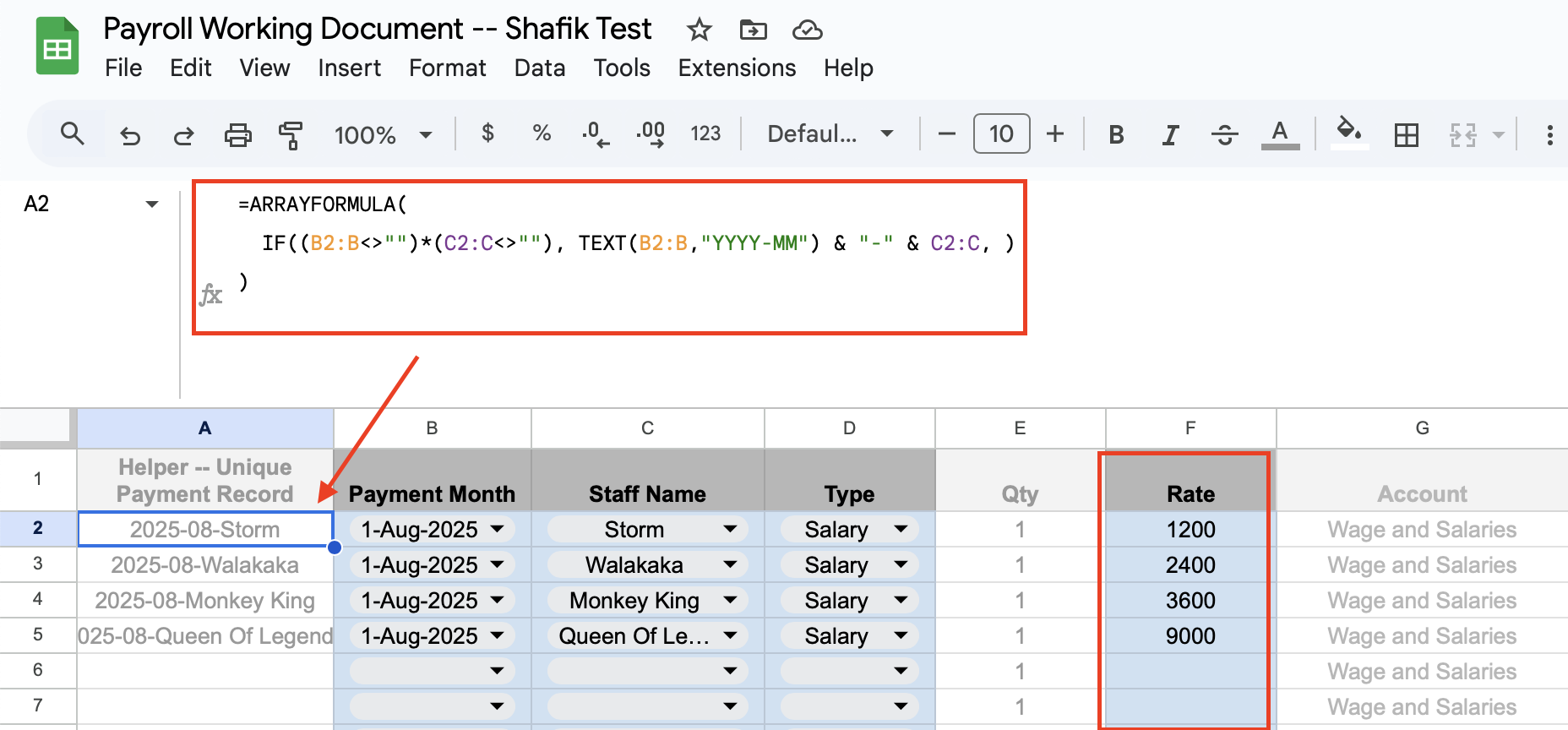
Task: Select the rate cell 1200
Action: tap(1190, 529)
